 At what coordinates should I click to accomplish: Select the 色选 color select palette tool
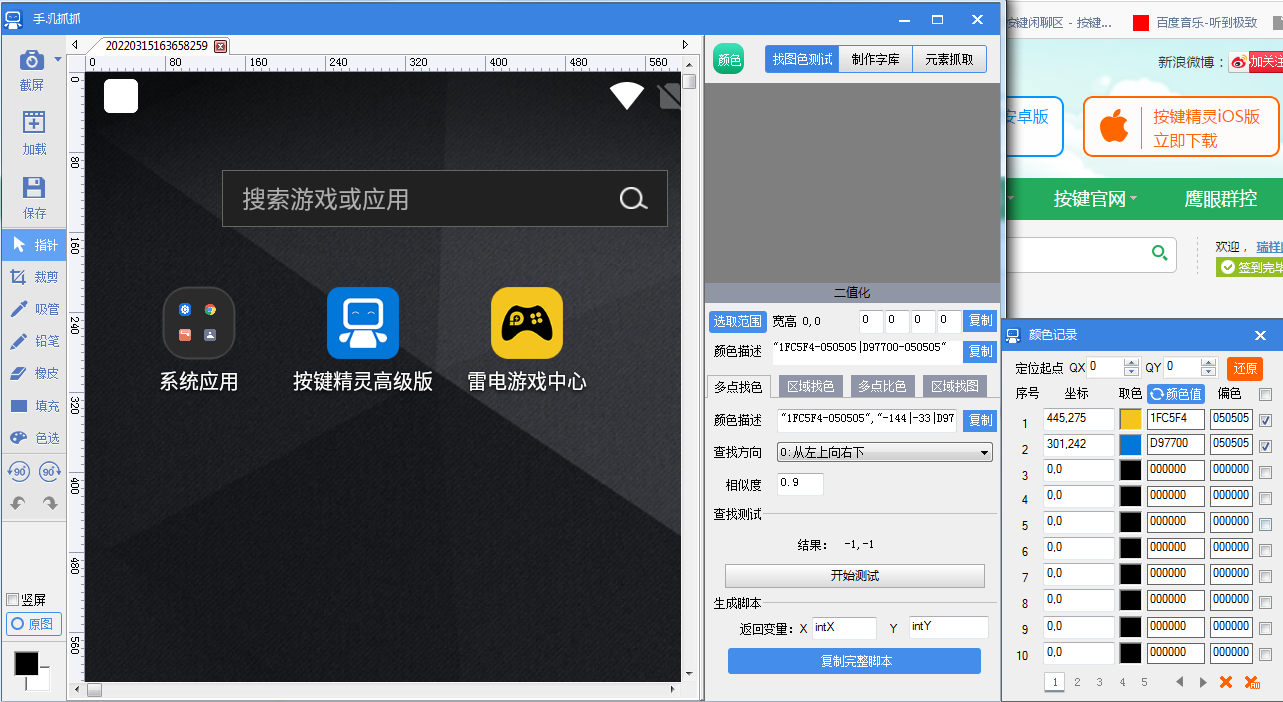[x=34, y=438]
